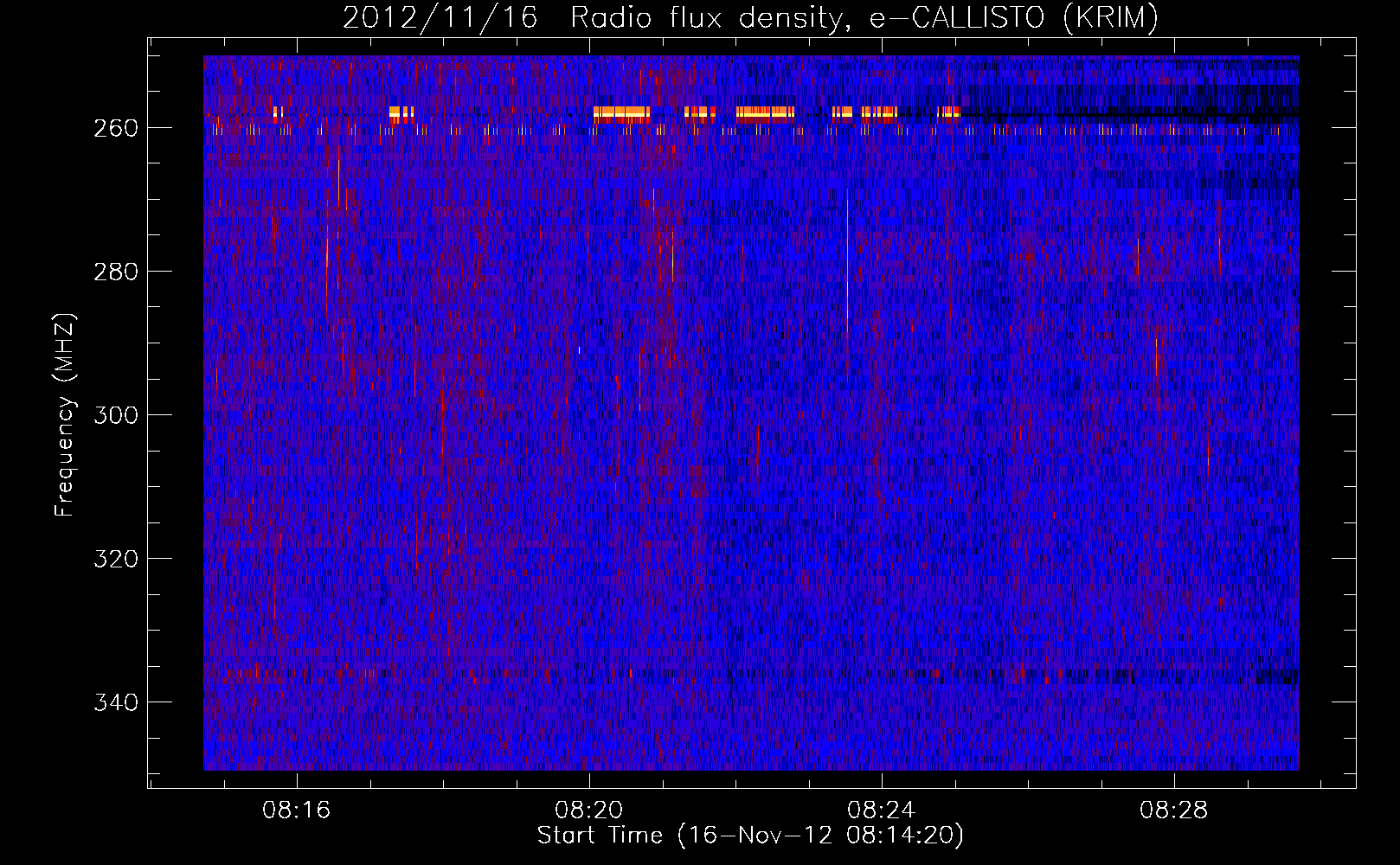
Task: Click the 08:20 time tick label
Action: (x=589, y=811)
